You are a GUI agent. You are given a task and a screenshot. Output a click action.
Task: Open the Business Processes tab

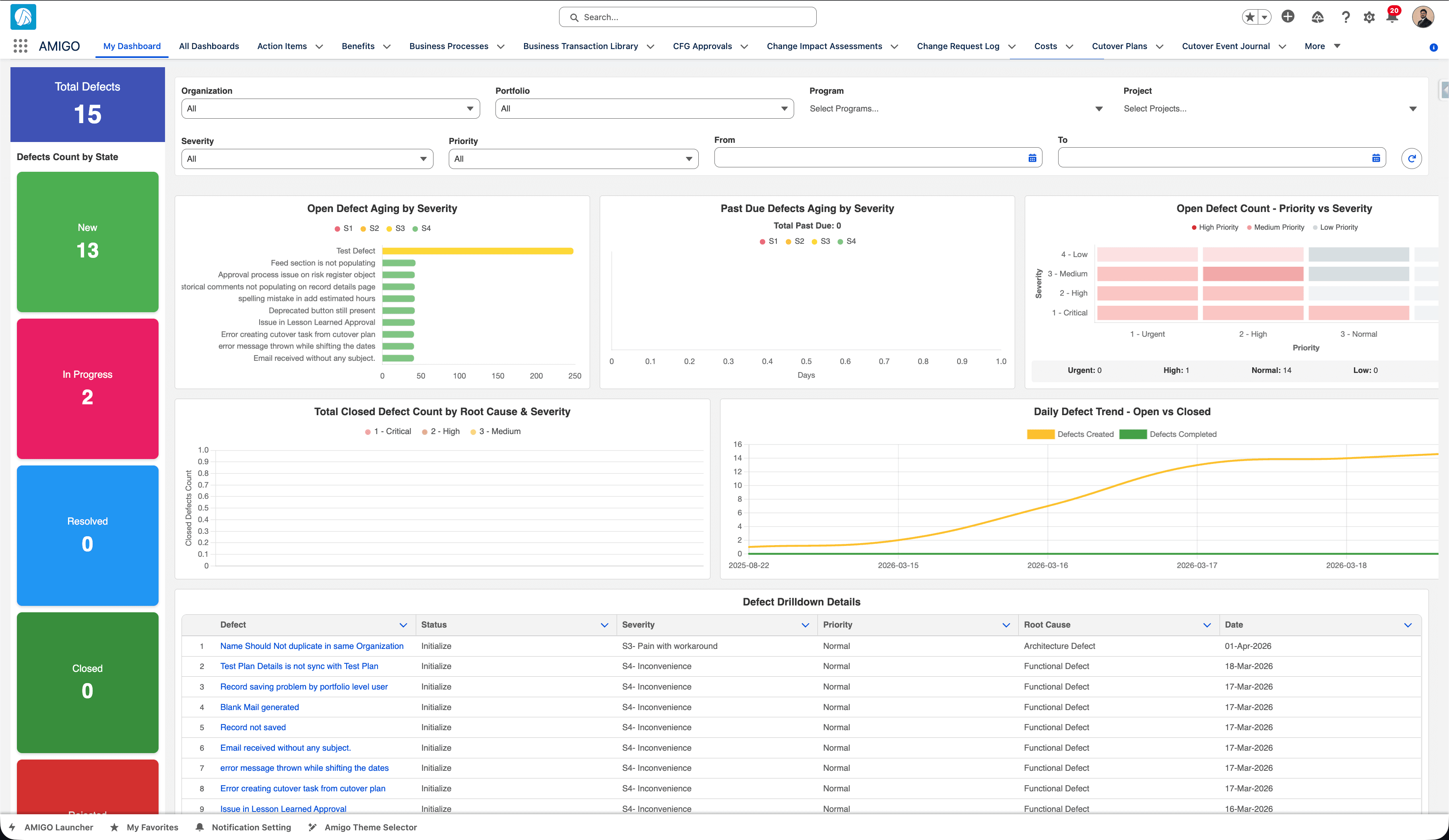coord(448,46)
